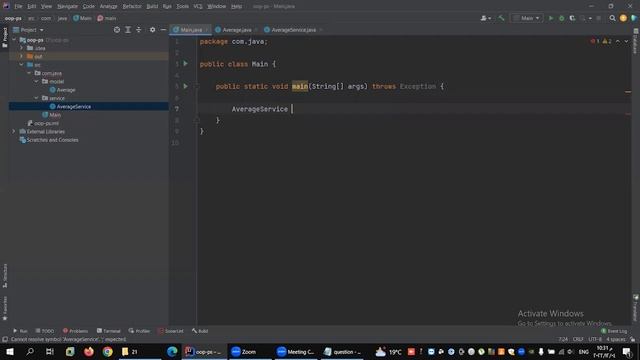Open the File menu
This screenshot has width=640, height=360.
point(18,7)
